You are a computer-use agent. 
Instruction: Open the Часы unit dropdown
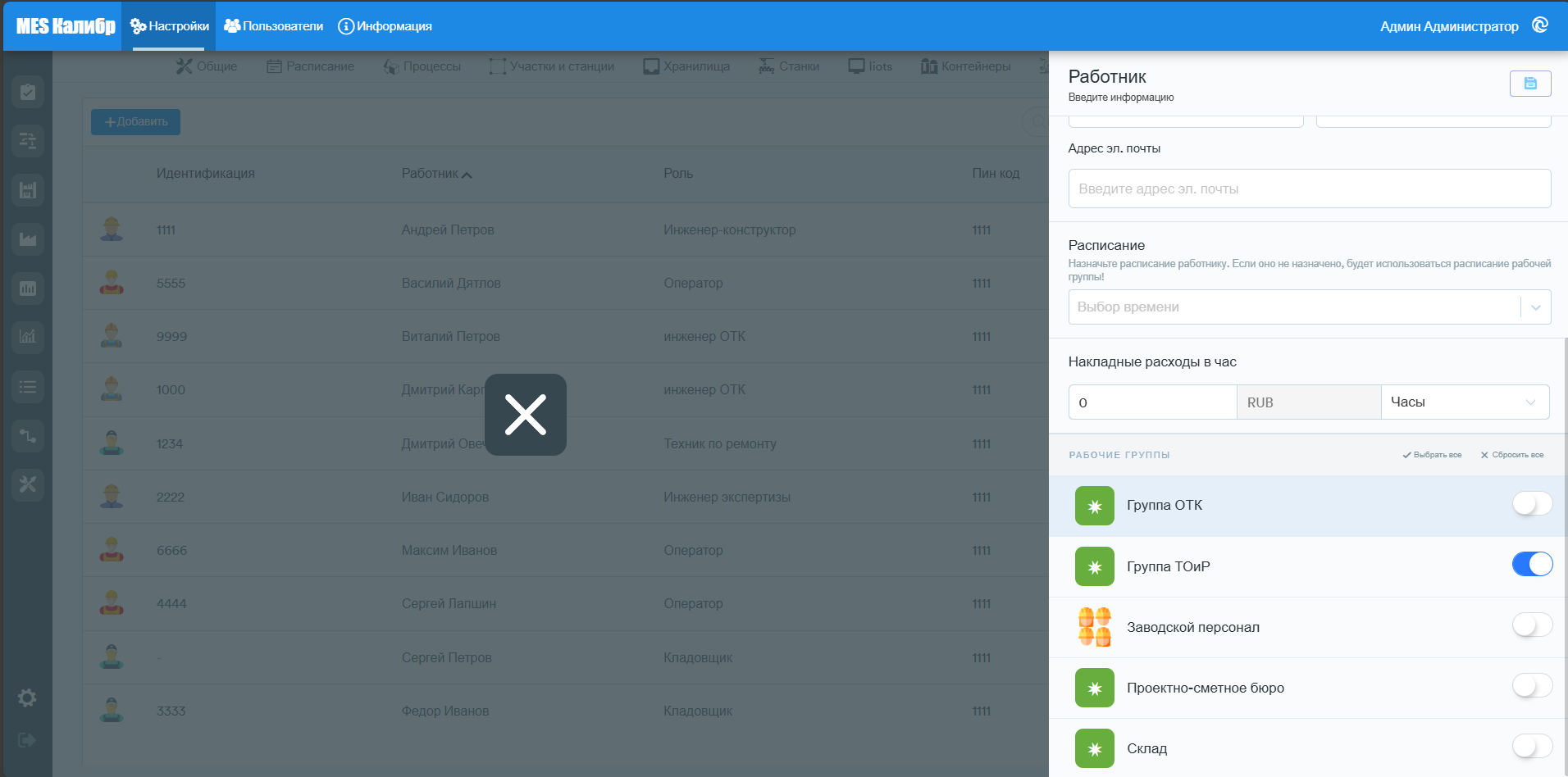point(1465,402)
